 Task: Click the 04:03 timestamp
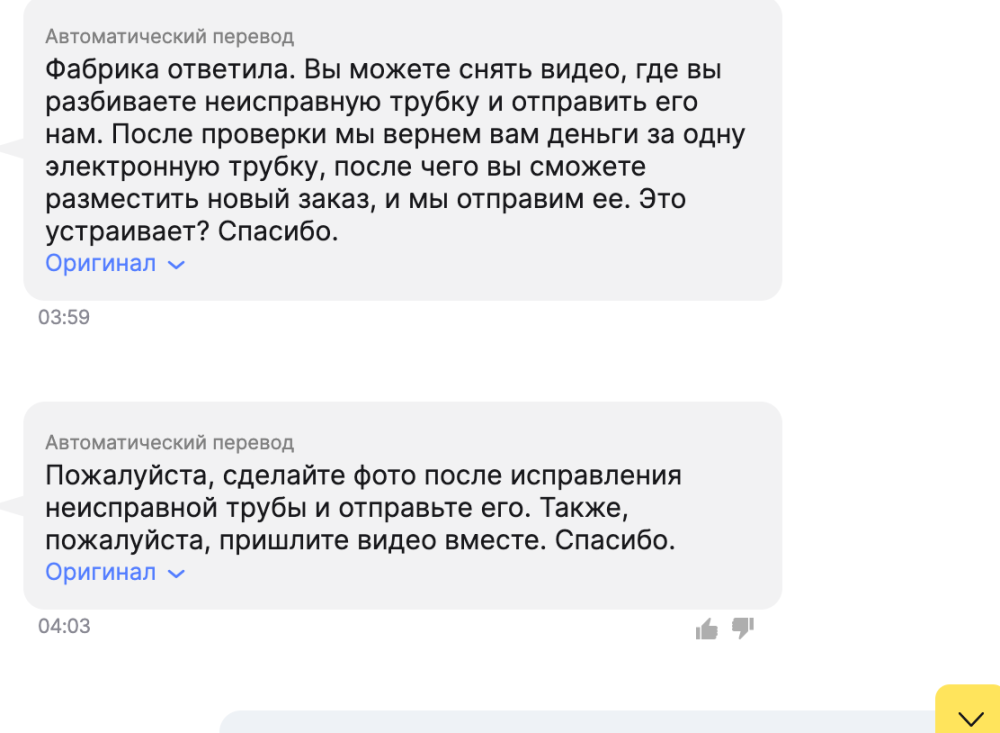pyautogui.click(x=64, y=627)
